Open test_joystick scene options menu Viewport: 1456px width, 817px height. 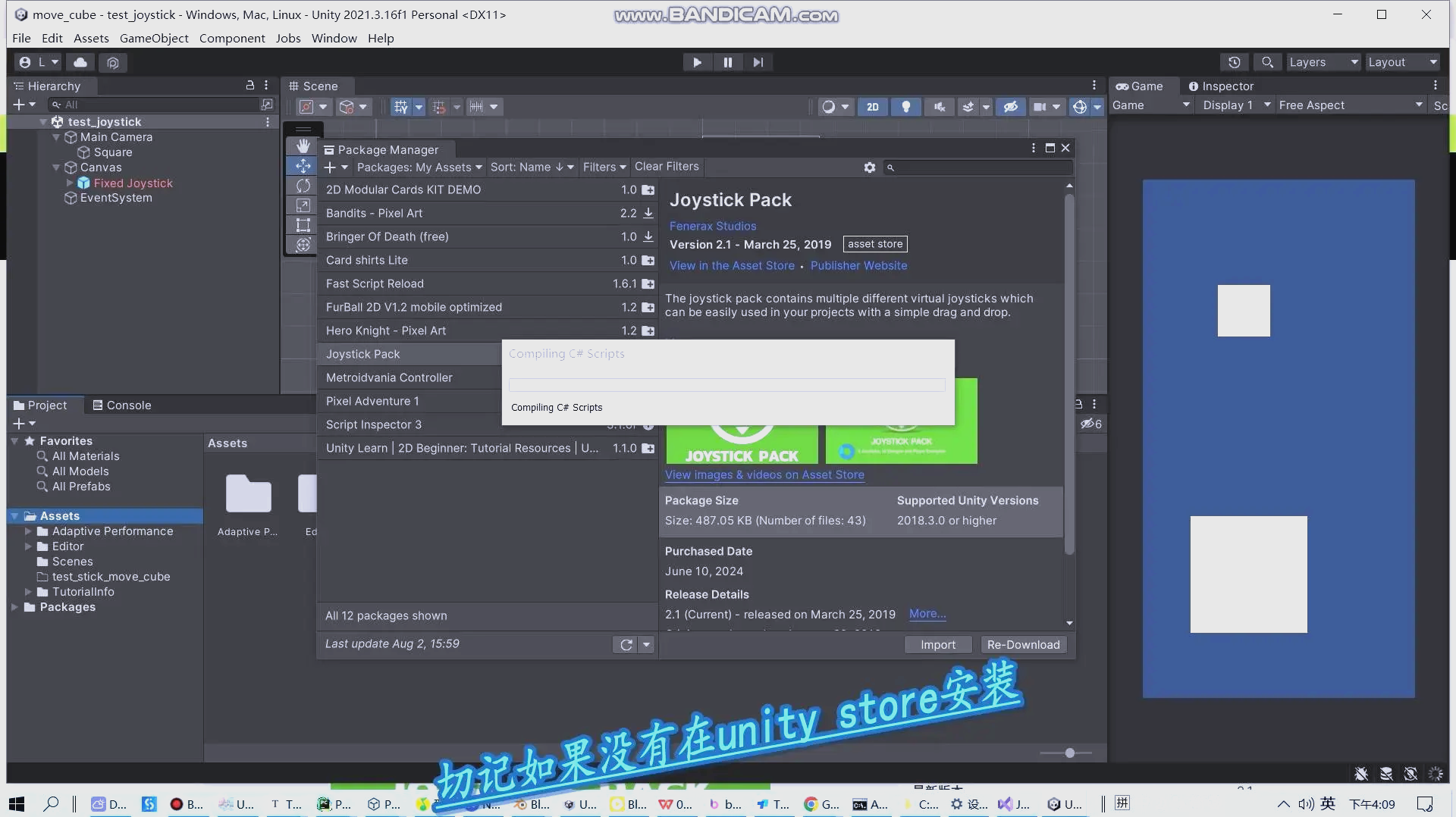tap(268, 121)
